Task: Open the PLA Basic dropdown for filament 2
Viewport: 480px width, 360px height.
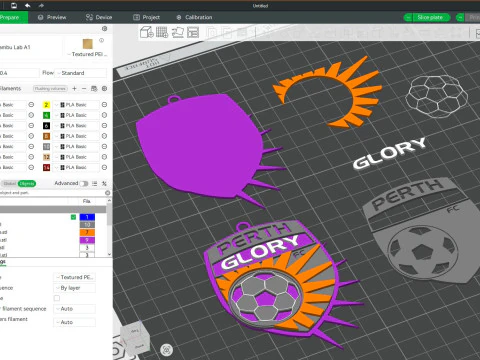Action: [76, 105]
